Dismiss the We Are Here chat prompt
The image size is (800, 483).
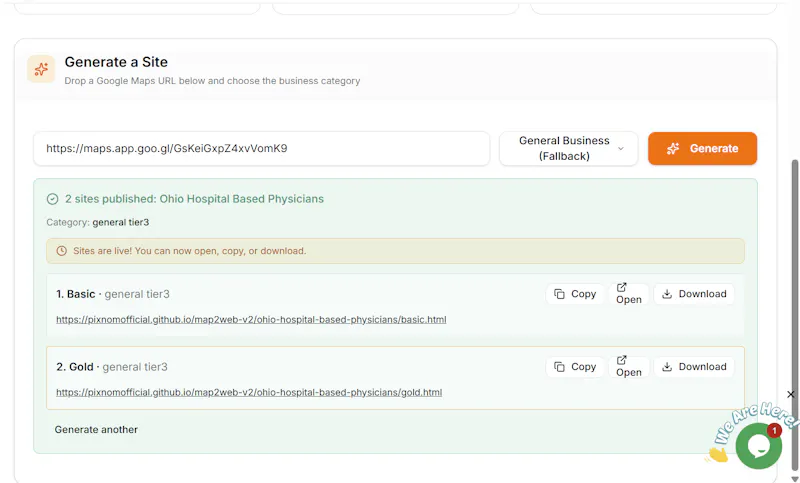790,394
